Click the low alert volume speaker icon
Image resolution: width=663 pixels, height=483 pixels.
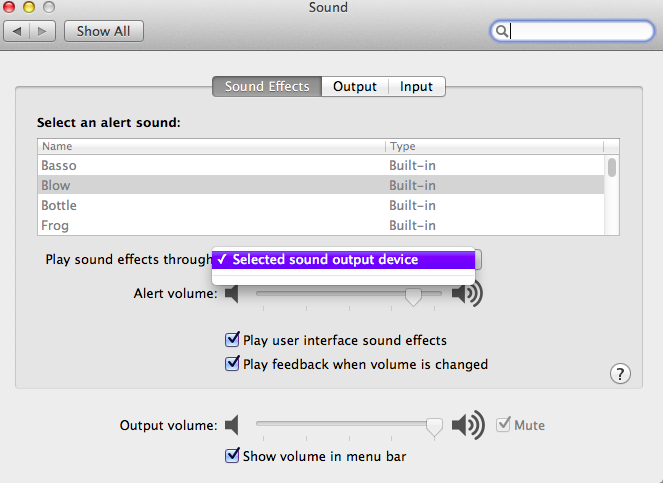click(x=232, y=294)
